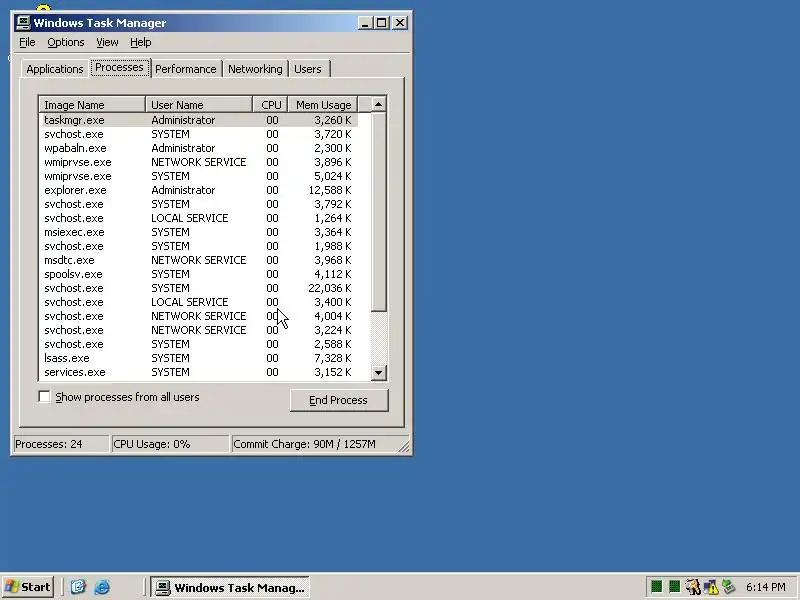The height and width of the screenshot is (600, 800).
Task: Select svchost.exe using 3,400 K
Action: 198,302
